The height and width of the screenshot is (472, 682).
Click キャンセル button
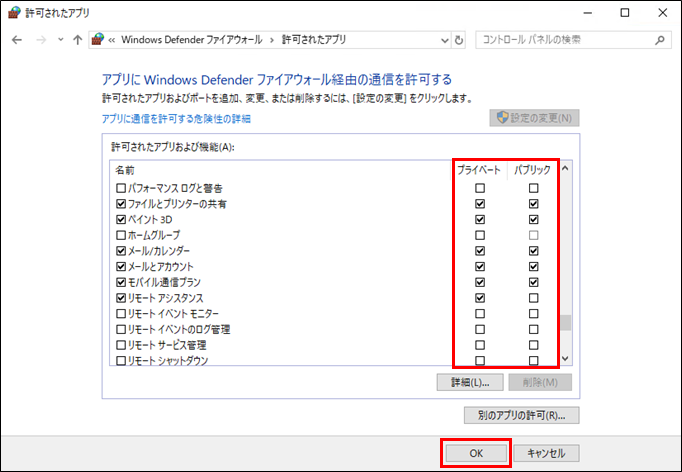tap(546, 453)
